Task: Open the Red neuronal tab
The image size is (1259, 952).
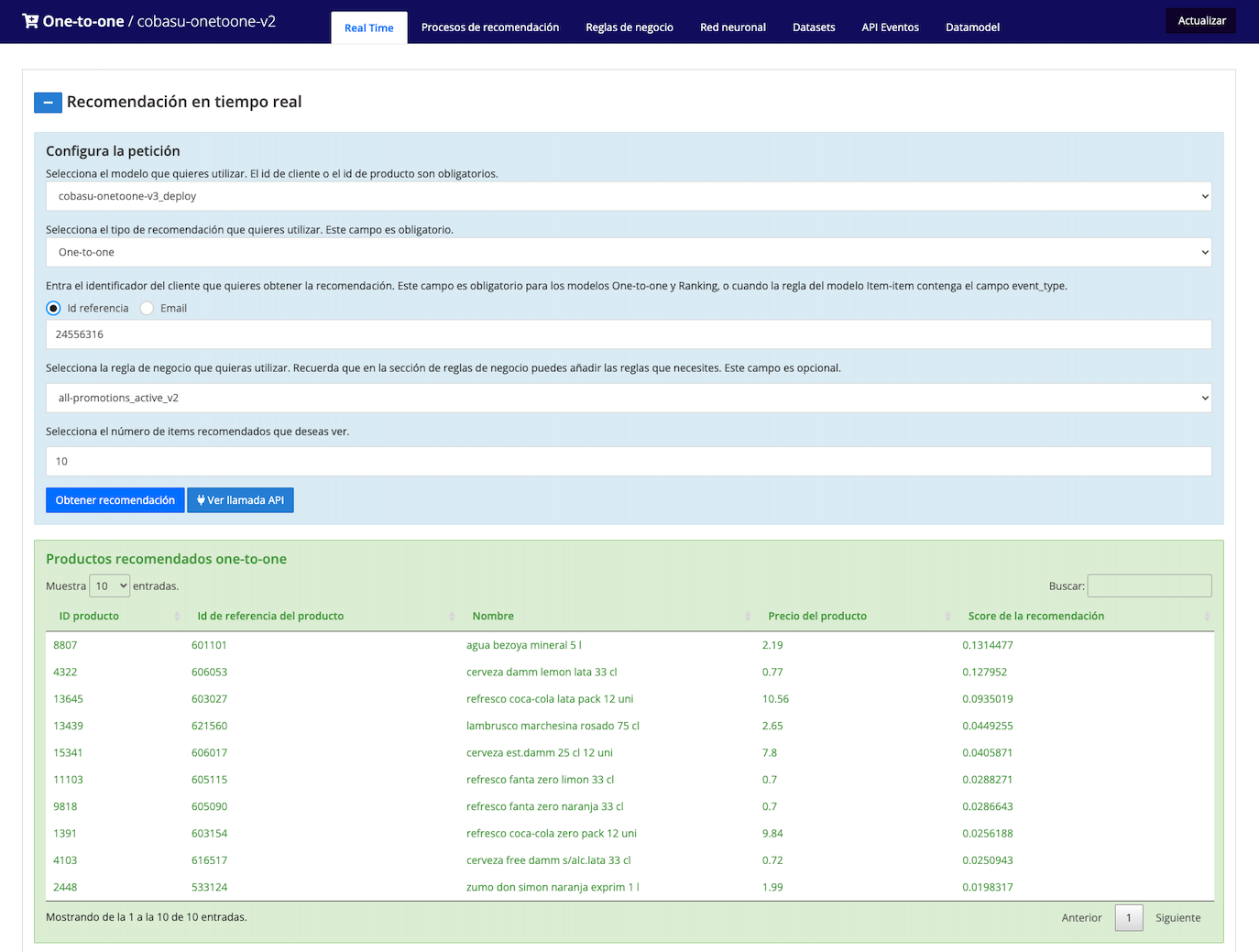Action: pyautogui.click(x=732, y=27)
